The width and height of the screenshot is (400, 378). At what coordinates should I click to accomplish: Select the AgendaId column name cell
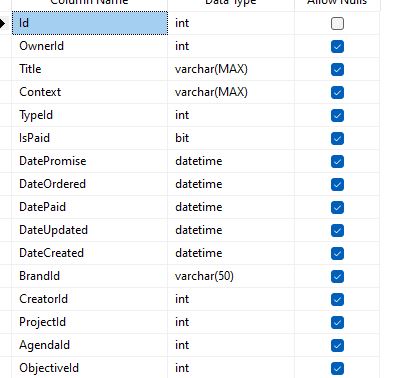click(90, 345)
